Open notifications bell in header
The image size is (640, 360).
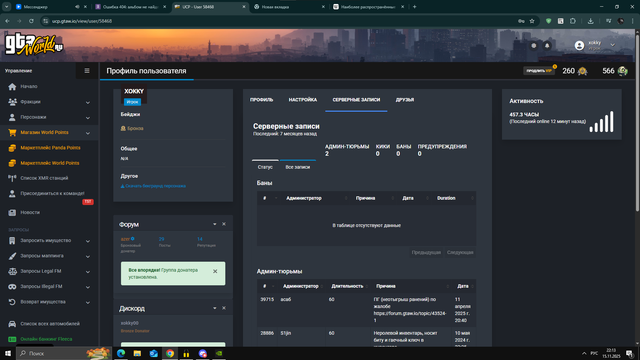pos(547,46)
